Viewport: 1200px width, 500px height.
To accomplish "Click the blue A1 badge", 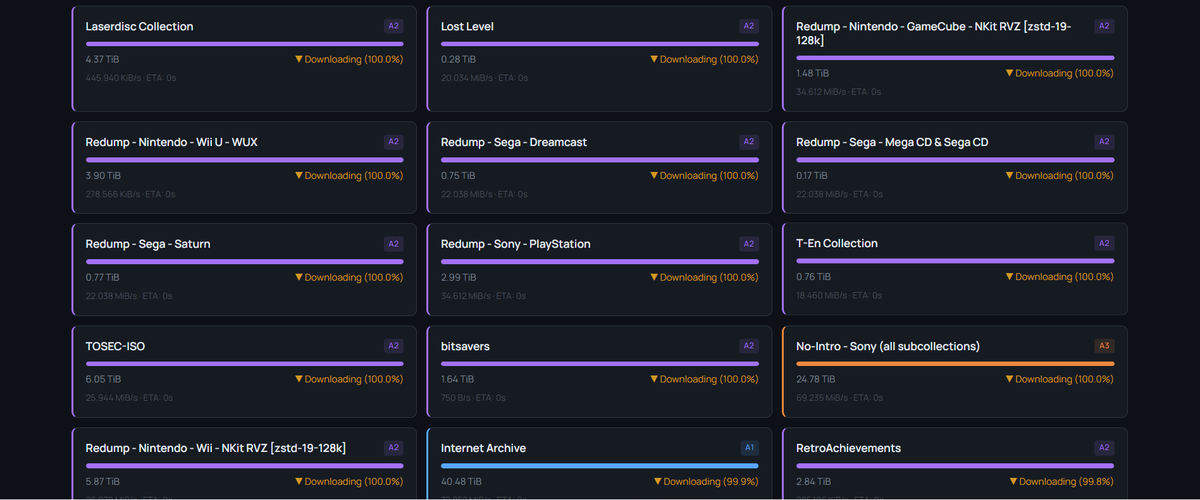I will (x=749, y=448).
